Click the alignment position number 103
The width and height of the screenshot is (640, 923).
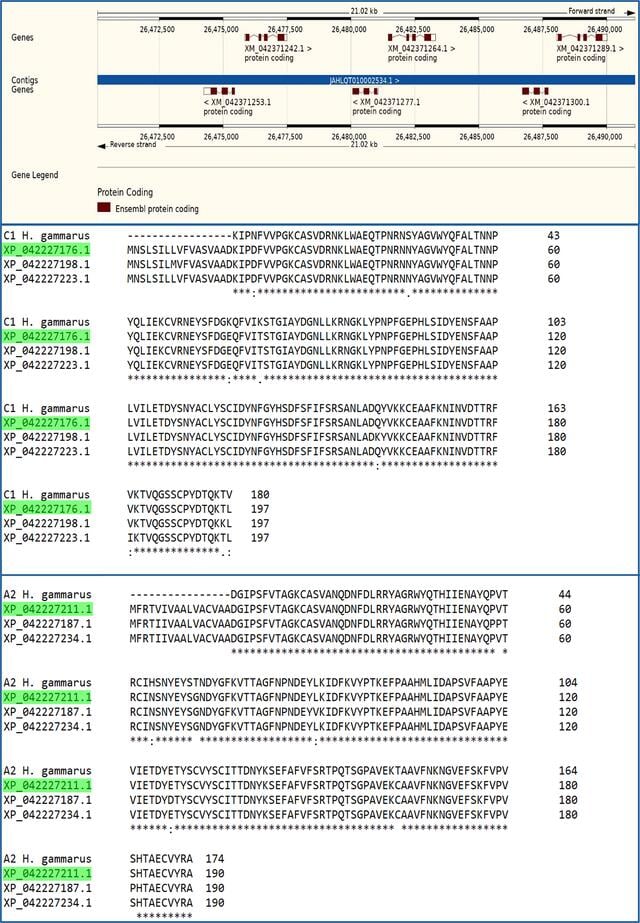pos(556,322)
